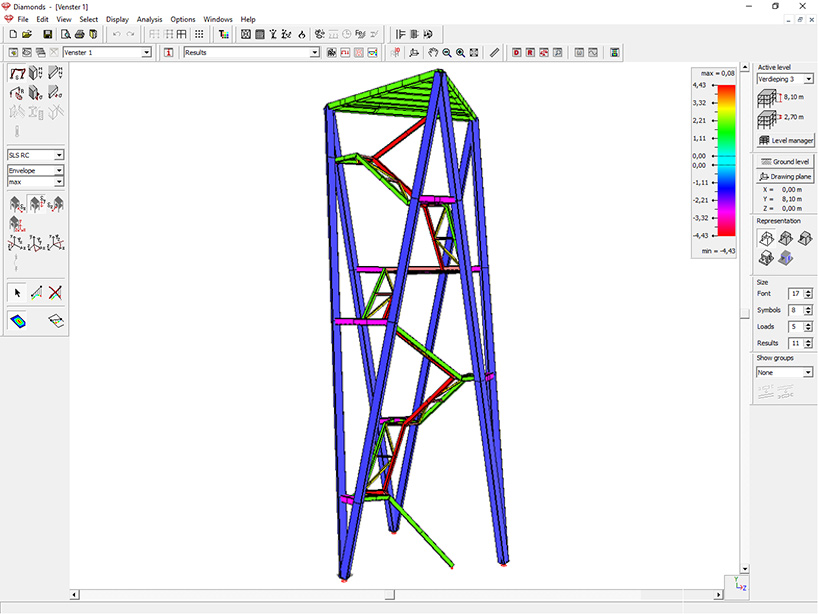The height and width of the screenshot is (614, 818).
Task: Toggle the middle stress direction building icon
Action: (x=36, y=204)
